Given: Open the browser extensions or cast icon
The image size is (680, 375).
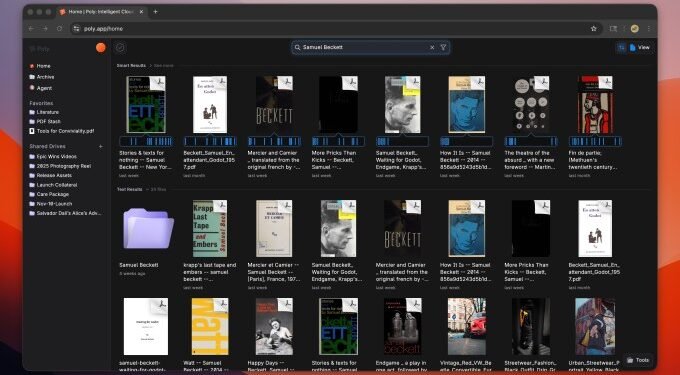Looking at the screenshot, I should click(613, 29).
